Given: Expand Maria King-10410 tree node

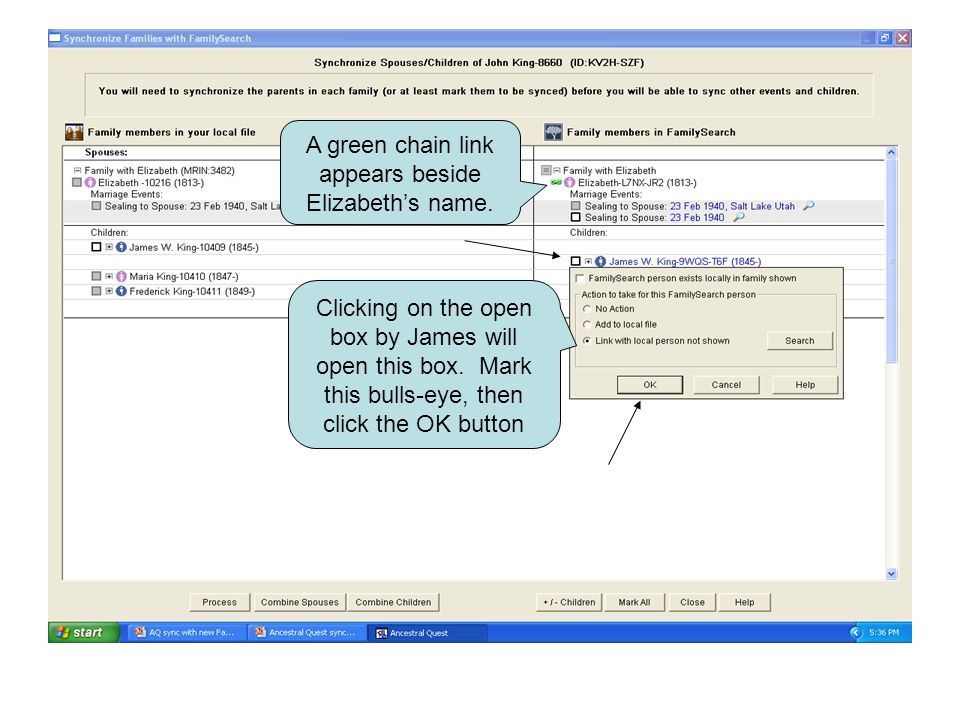Looking at the screenshot, I should (109, 276).
